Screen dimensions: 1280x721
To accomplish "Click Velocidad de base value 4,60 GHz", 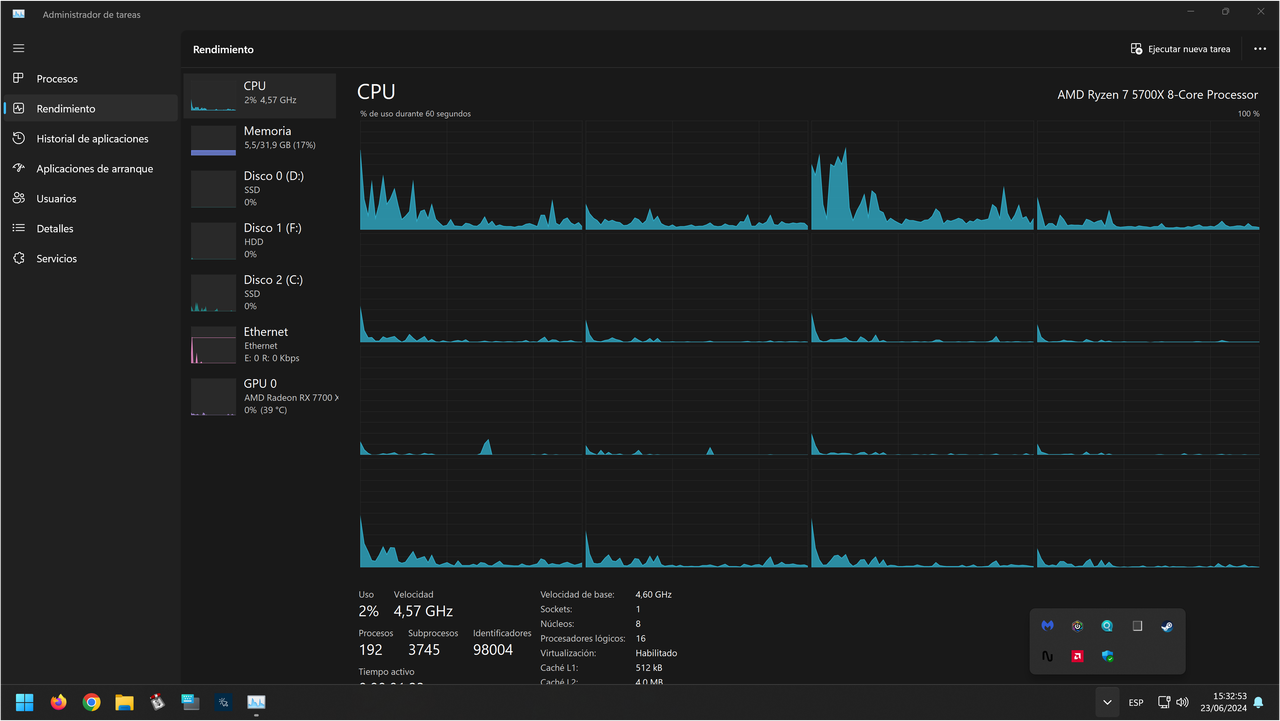I will pos(653,594).
